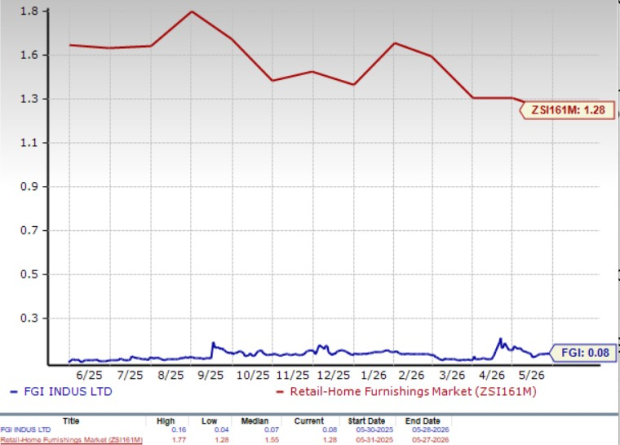Screen dimensions: 620x445
Task: Click the 0.16 High value for FGI
Action: coord(178,430)
